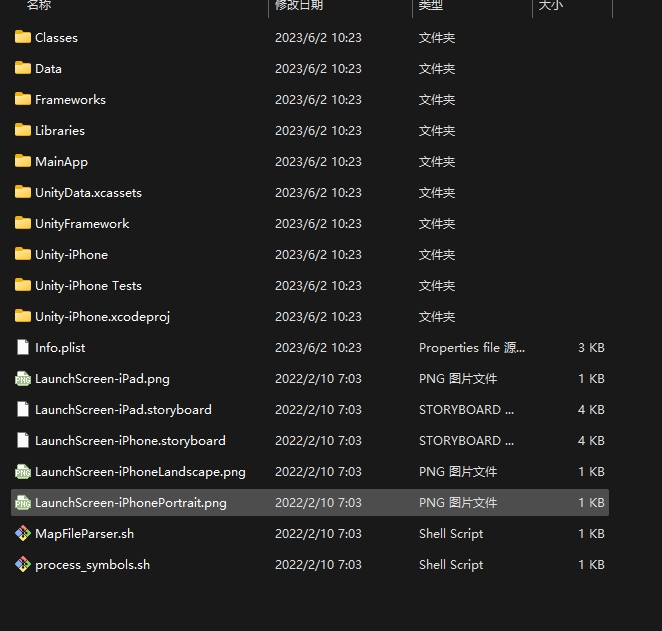Sort by the 名称 column header
The image size is (662, 631).
pyautogui.click(x=39, y=5)
